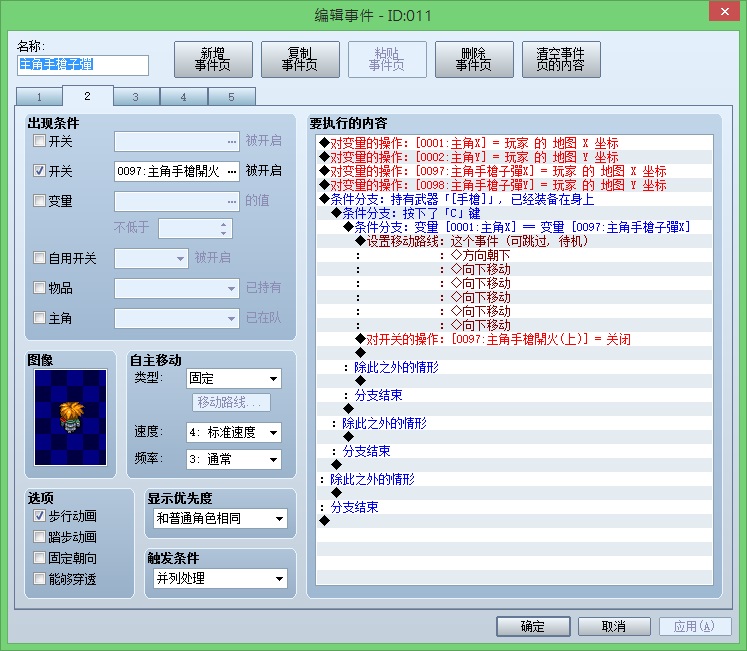The width and height of the screenshot is (747, 651).
Task: Enable the first 开关 condition checkbox
Action: click(x=39, y=141)
